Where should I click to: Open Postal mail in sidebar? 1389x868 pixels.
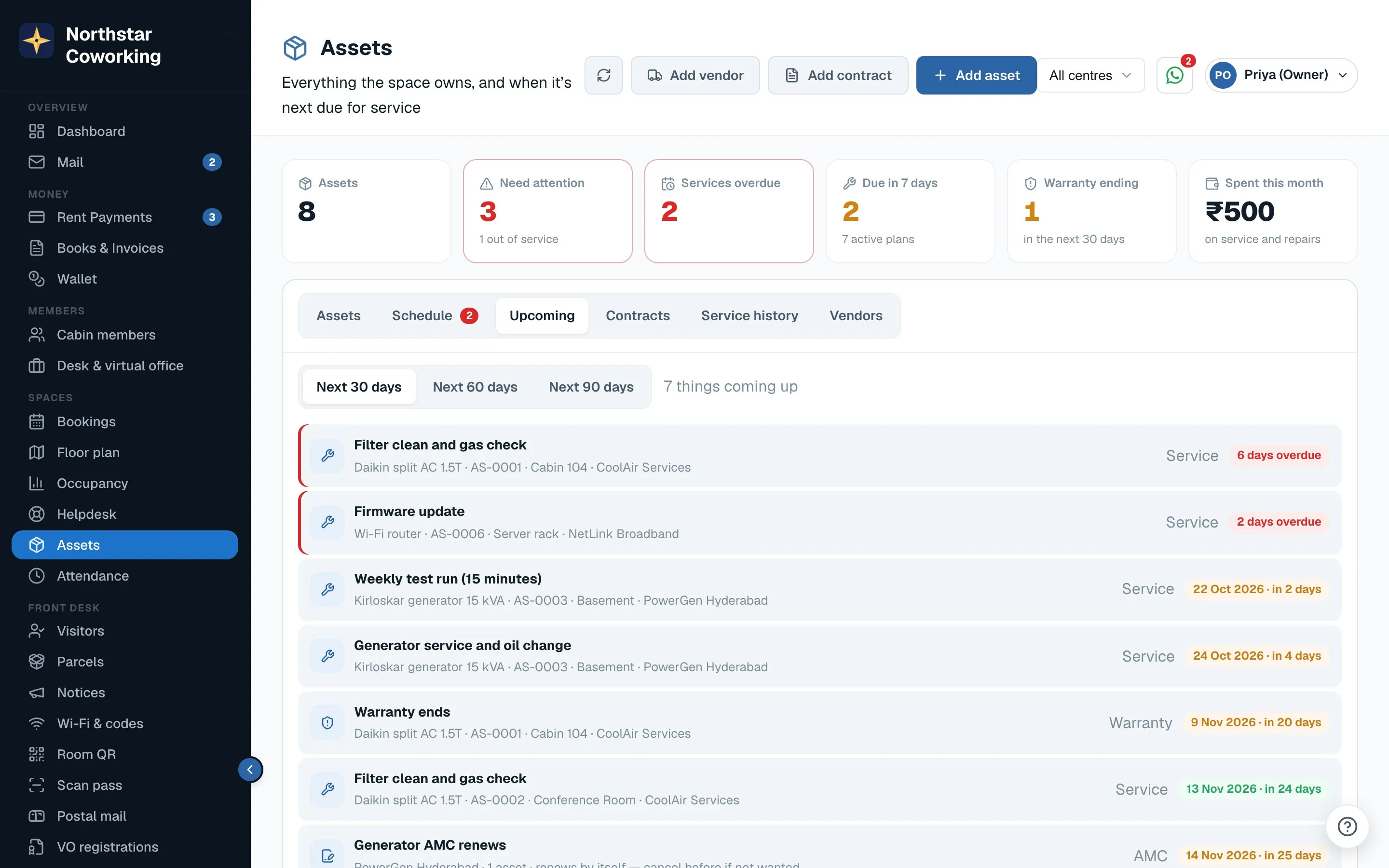click(124, 816)
